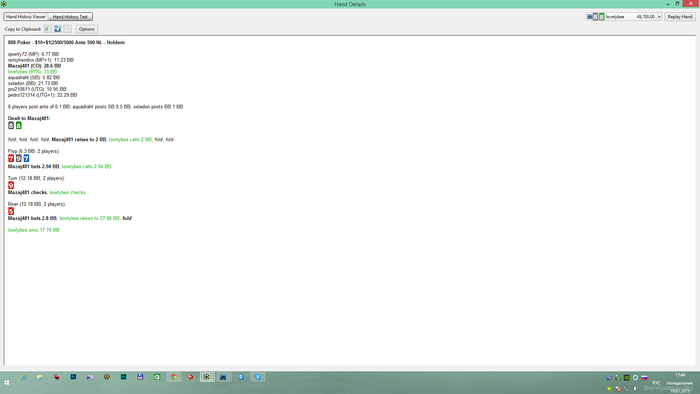Copy hand using the blue checkmark clipboard icon

point(58,29)
